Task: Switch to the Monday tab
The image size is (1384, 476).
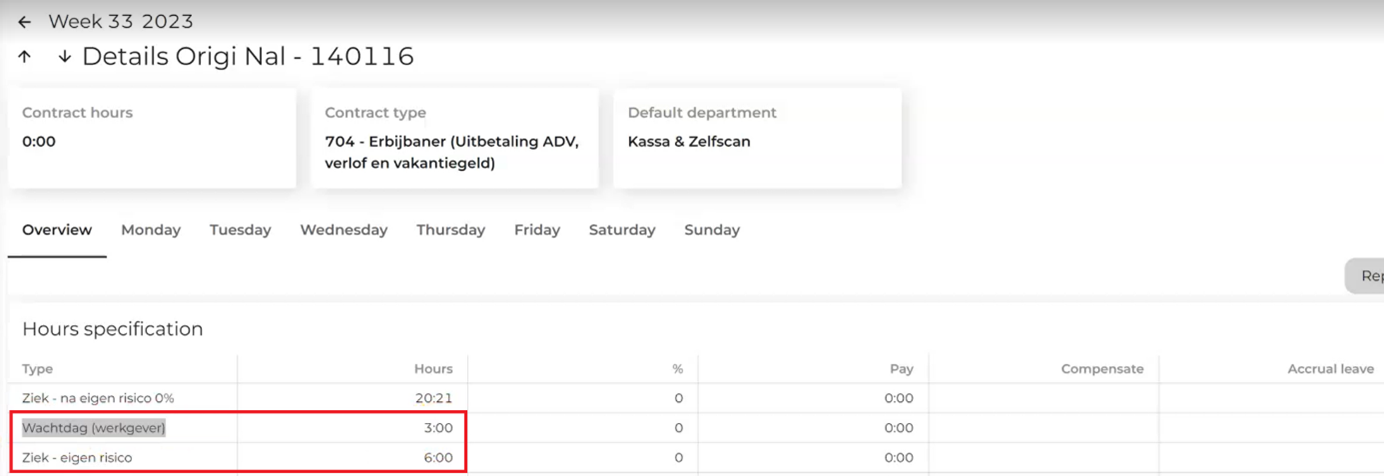Action: point(151,230)
